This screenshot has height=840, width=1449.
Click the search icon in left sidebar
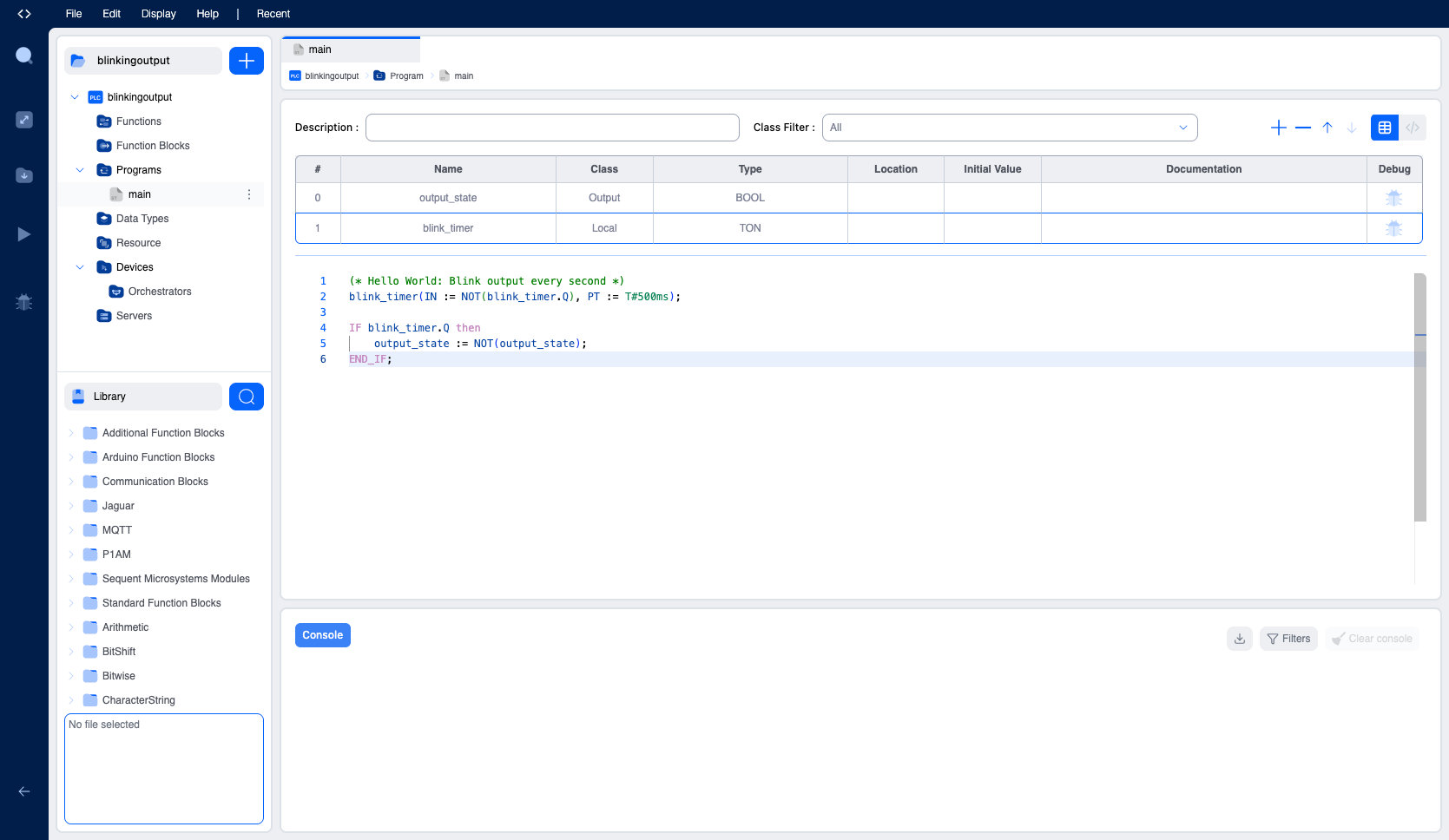point(24,56)
